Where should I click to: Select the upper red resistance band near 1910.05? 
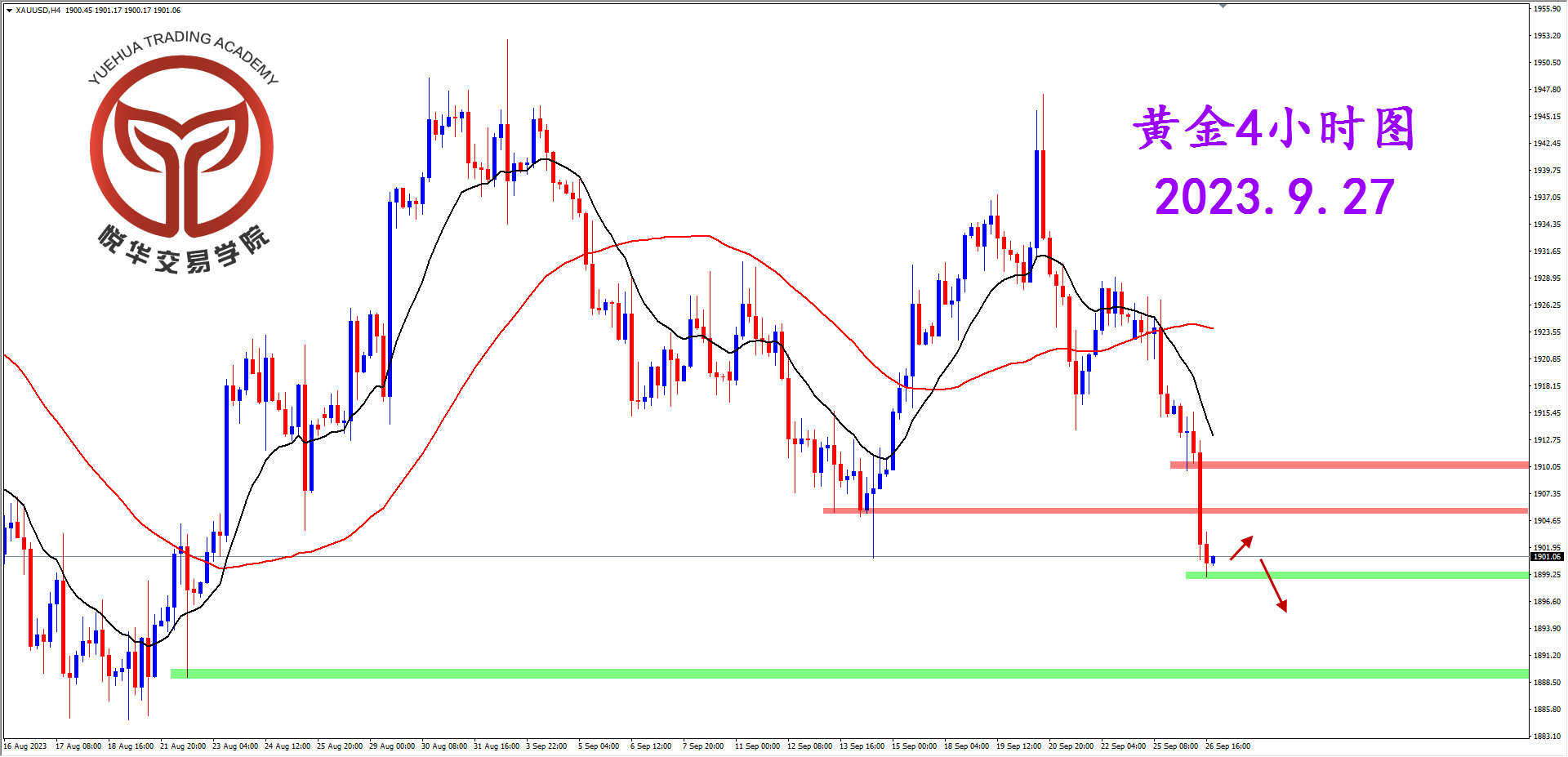pyautogui.click(x=1349, y=465)
